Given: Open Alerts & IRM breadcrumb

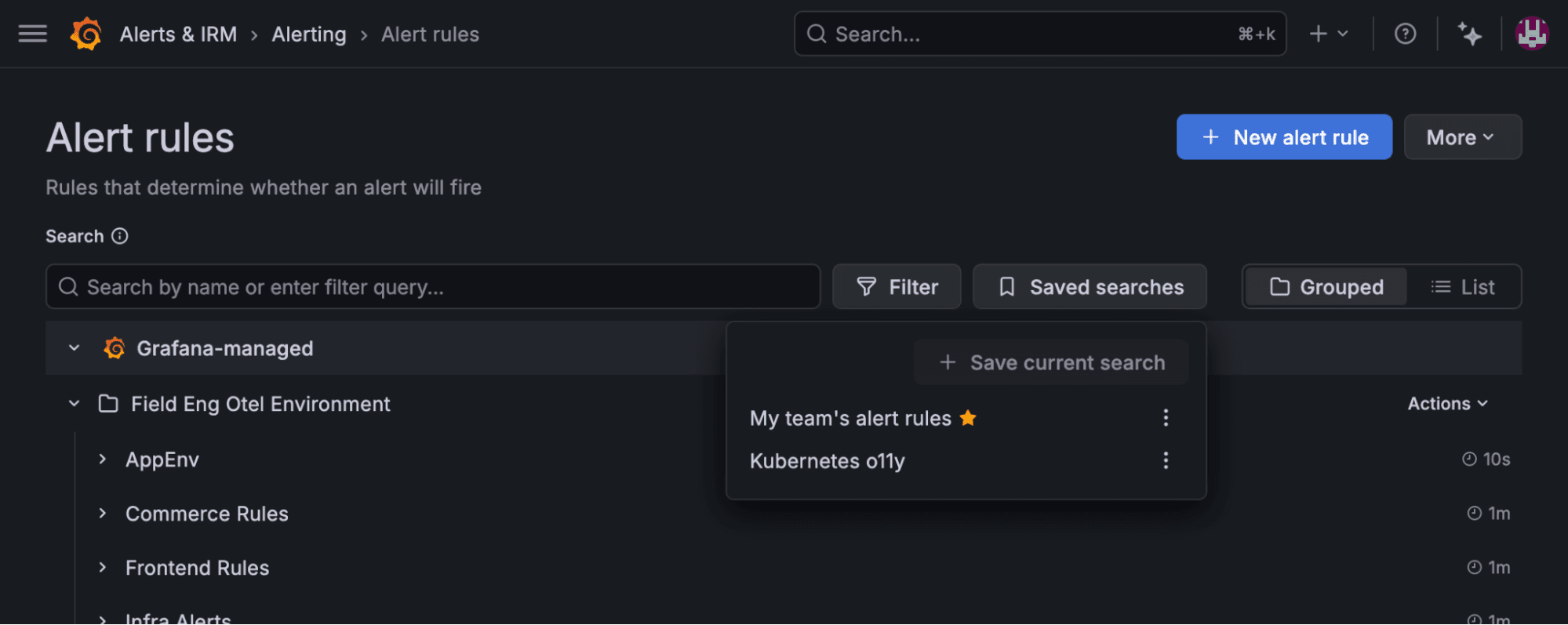Looking at the screenshot, I should point(178,34).
